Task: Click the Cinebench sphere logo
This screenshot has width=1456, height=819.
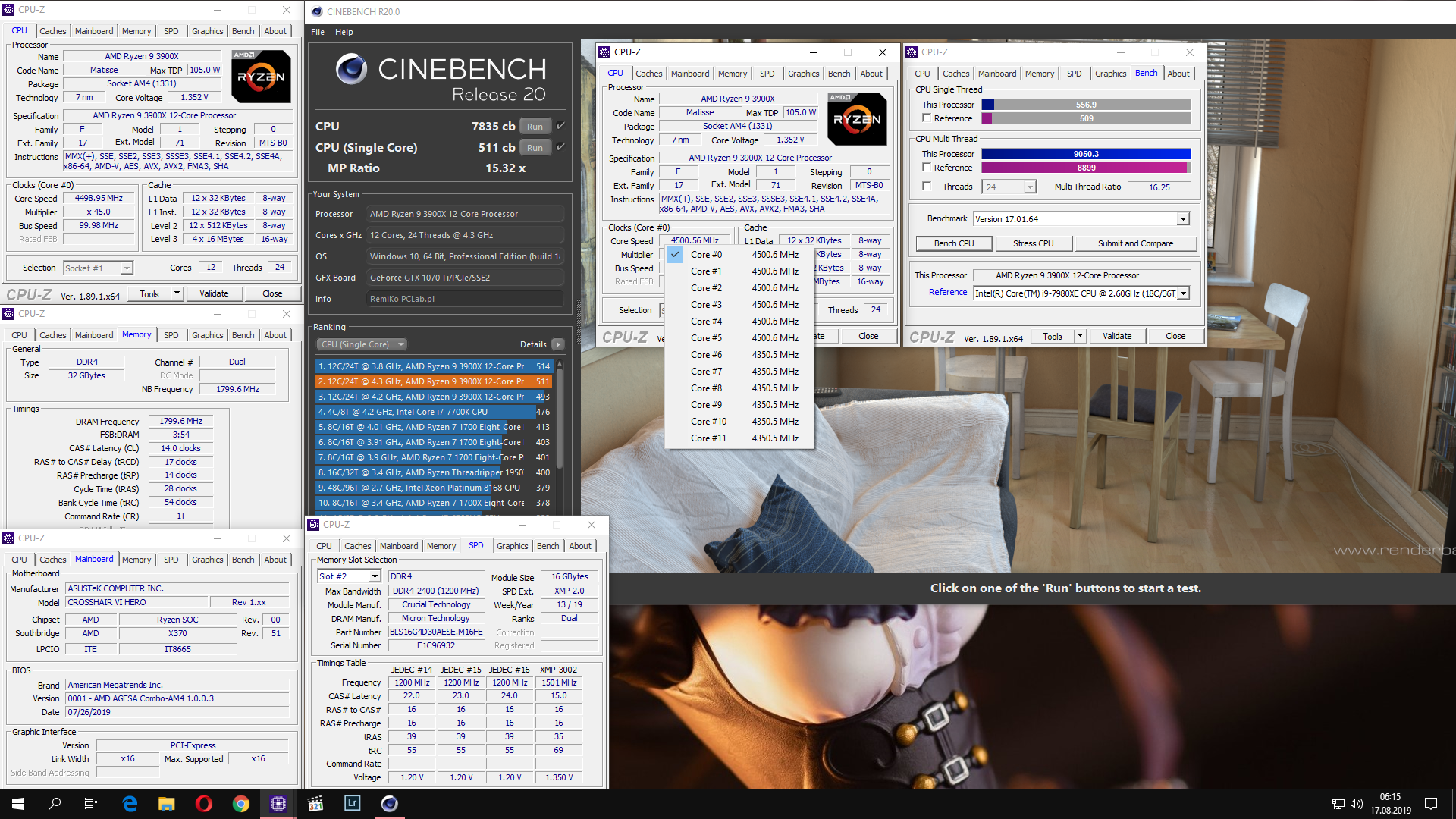Action: (351, 69)
